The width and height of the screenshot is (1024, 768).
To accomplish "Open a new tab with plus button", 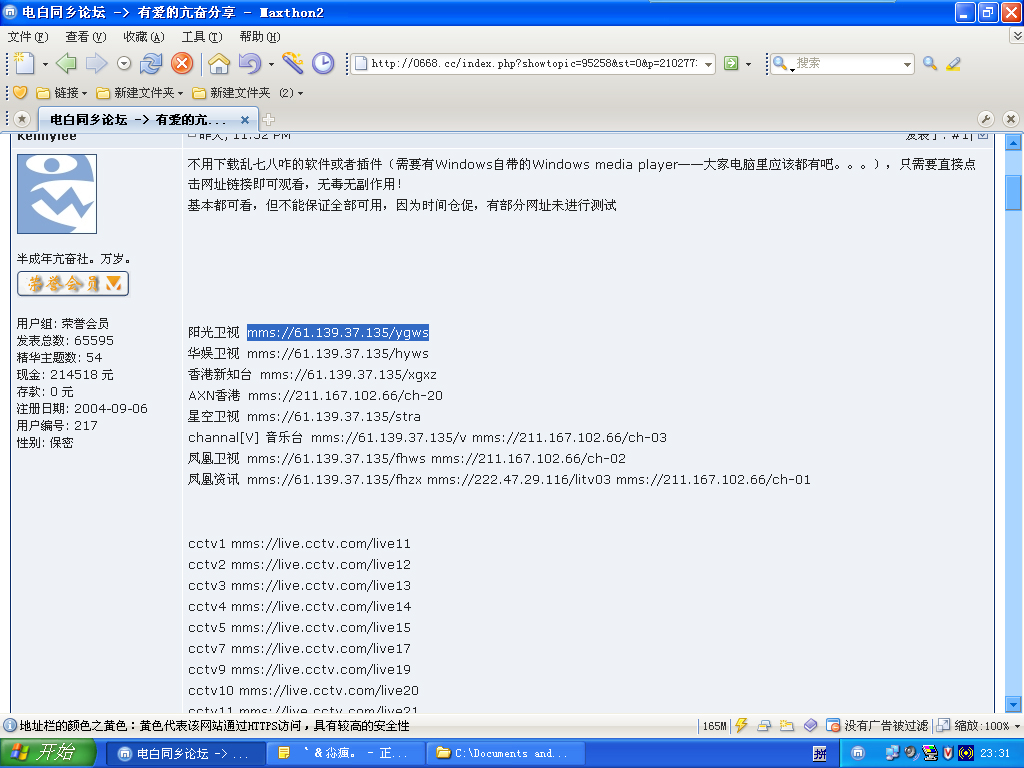I will [268, 119].
